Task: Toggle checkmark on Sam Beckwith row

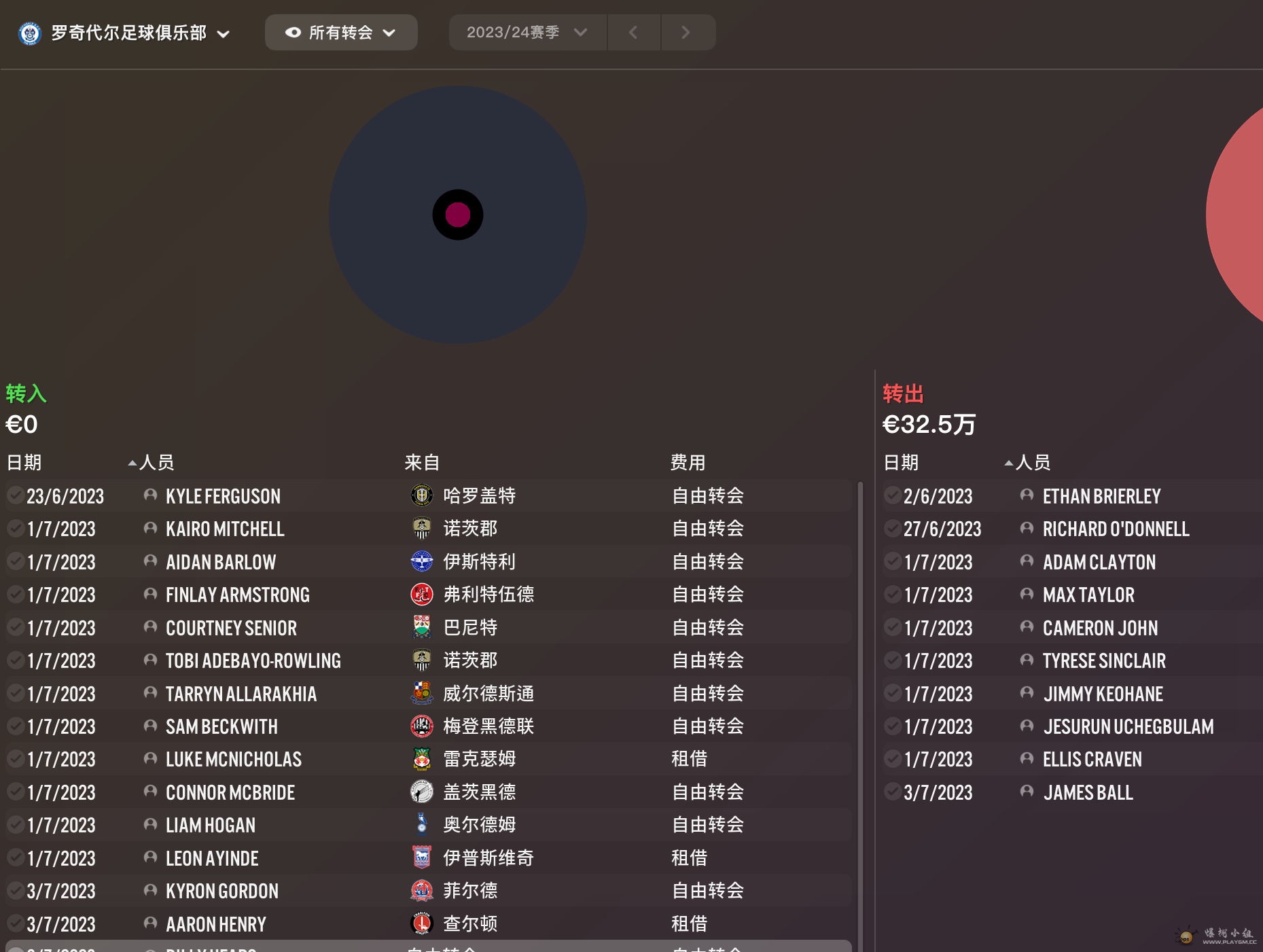Action: [15, 726]
